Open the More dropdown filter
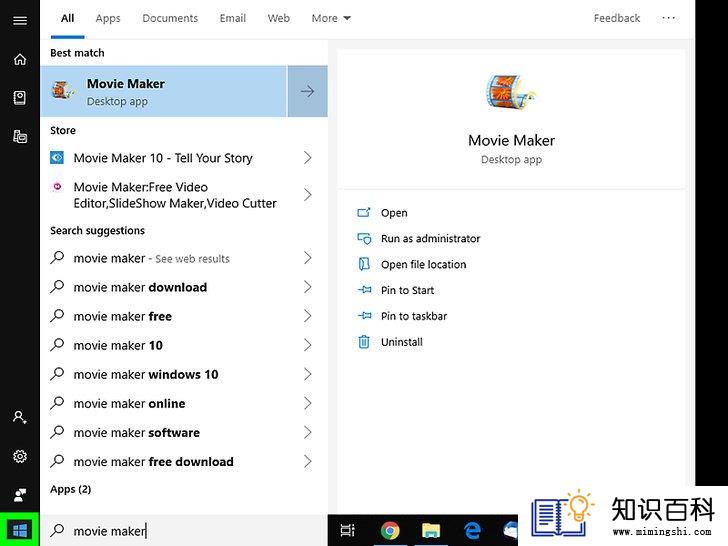The height and width of the screenshot is (546, 728). coord(331,18)
